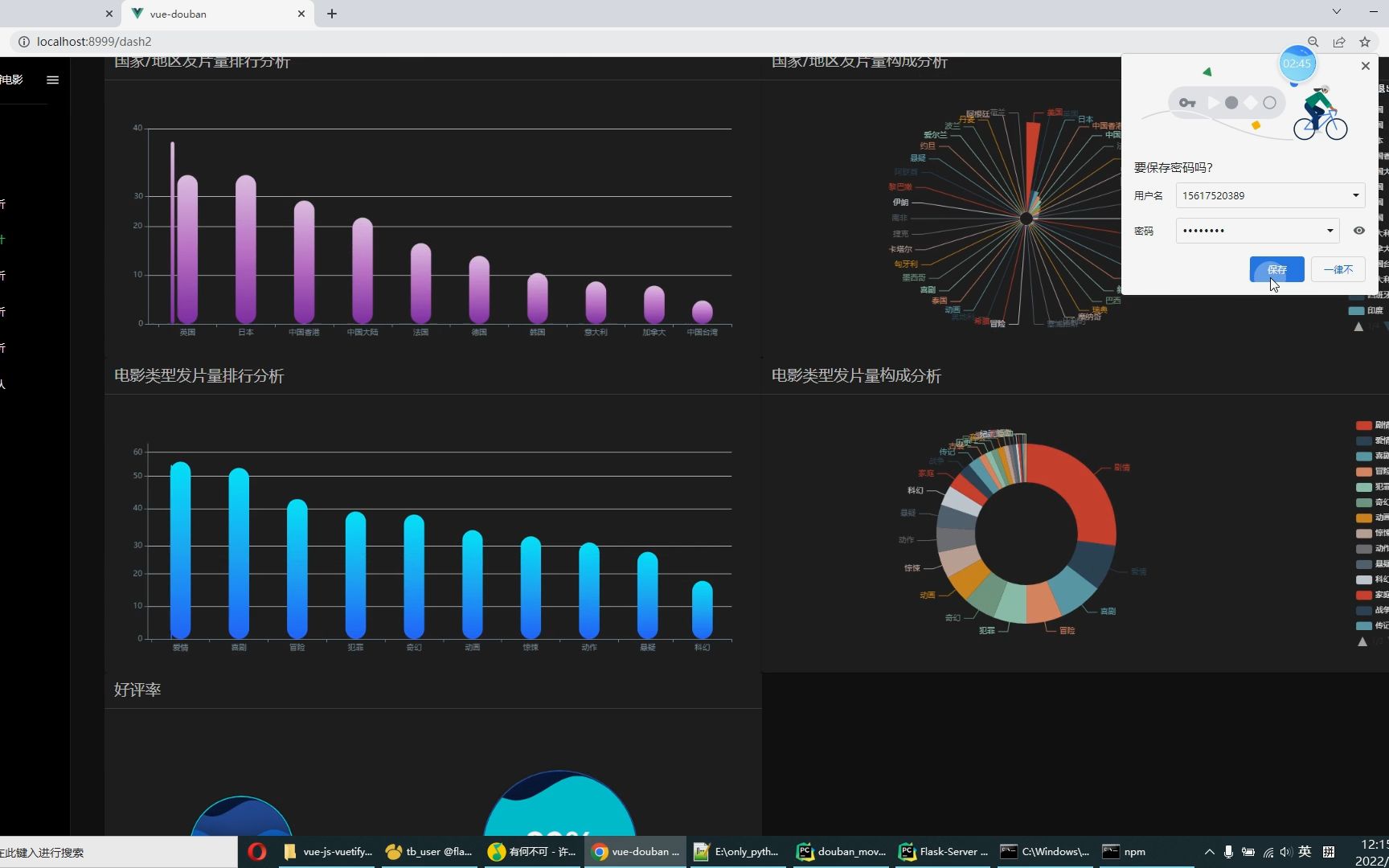1389x868 pixels.
Task: Open the Opera browser taskbar icon
Action: tap(257, 851)
